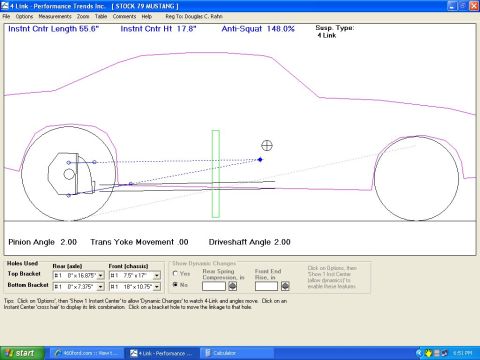
Task: Click the blue round system tray icon
Action: (420, 353)
